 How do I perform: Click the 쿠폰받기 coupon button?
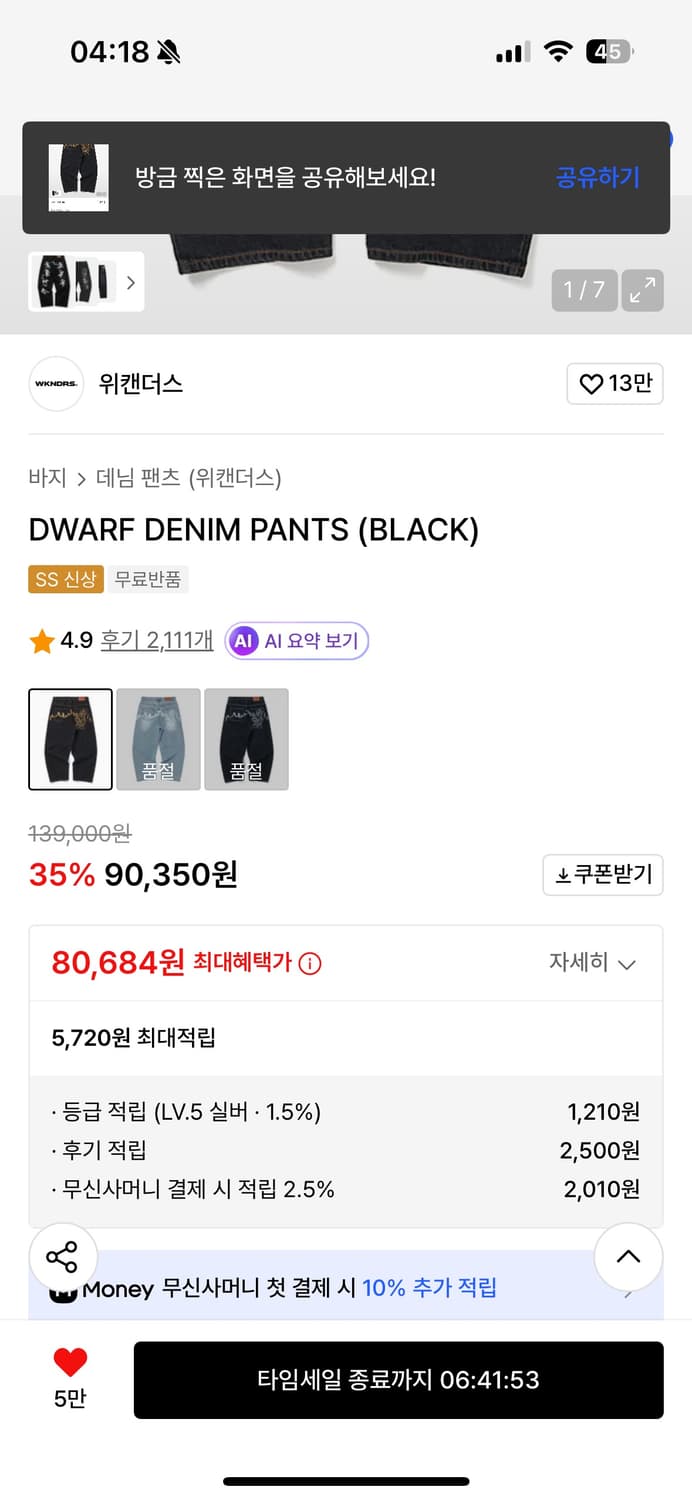tap(602, 875)
